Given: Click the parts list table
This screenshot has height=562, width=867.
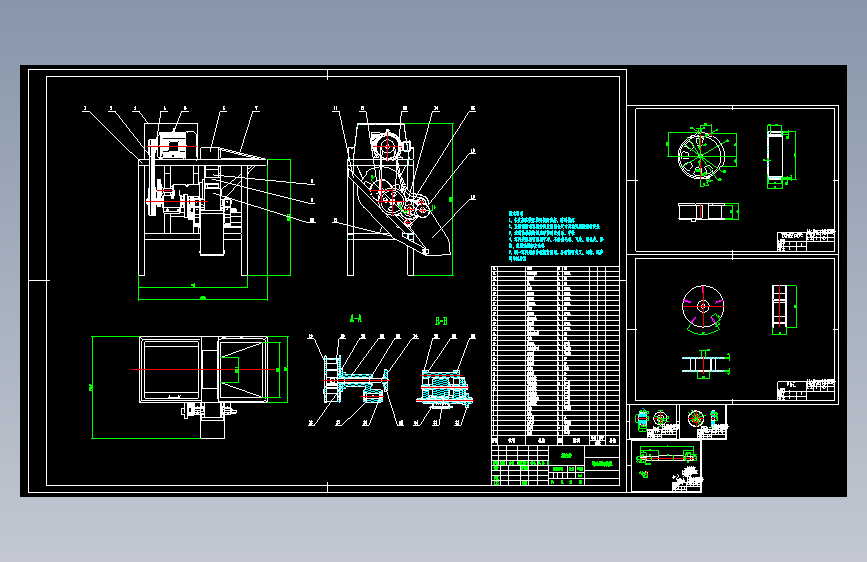Looking at the screenshot, I should (x=555, y=355).
